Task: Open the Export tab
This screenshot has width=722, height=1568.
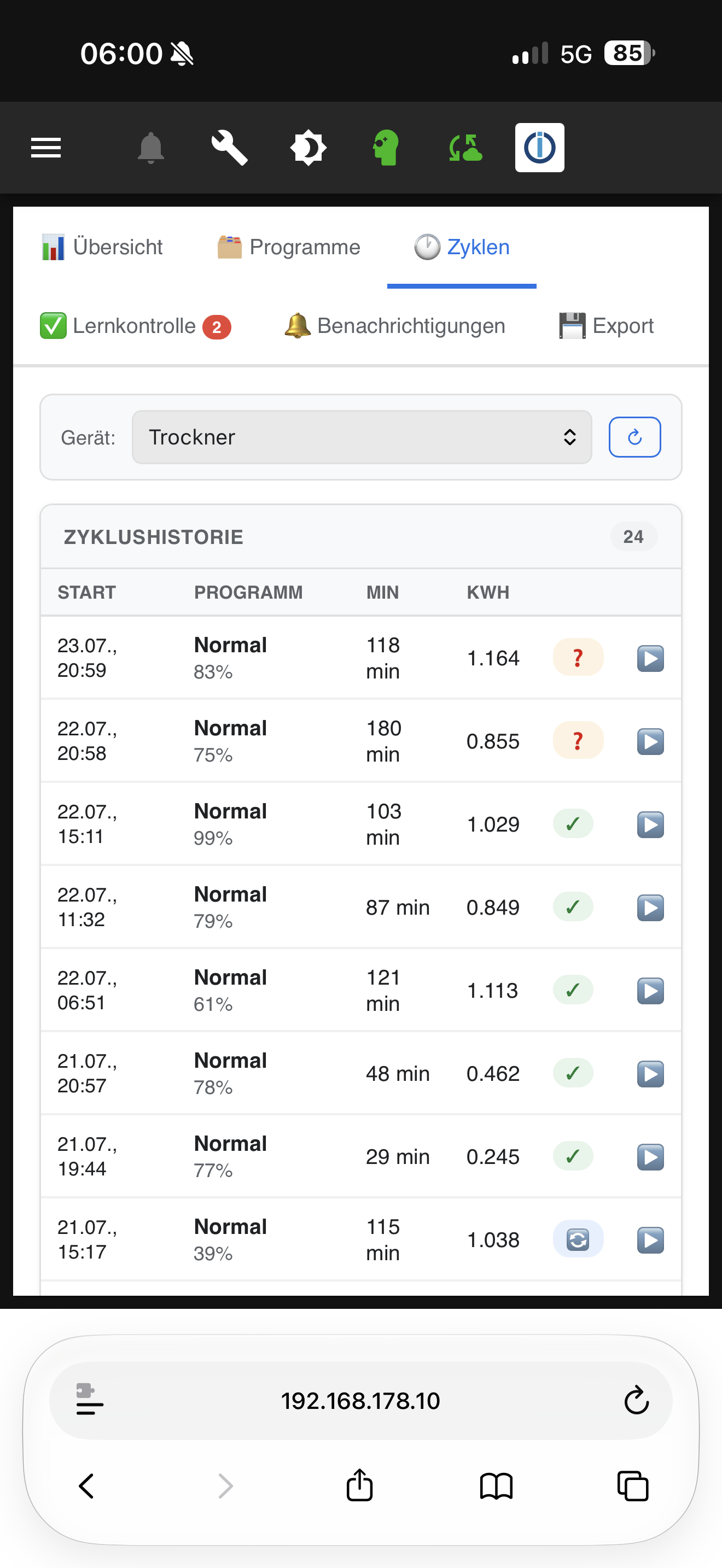Action: 607,326
